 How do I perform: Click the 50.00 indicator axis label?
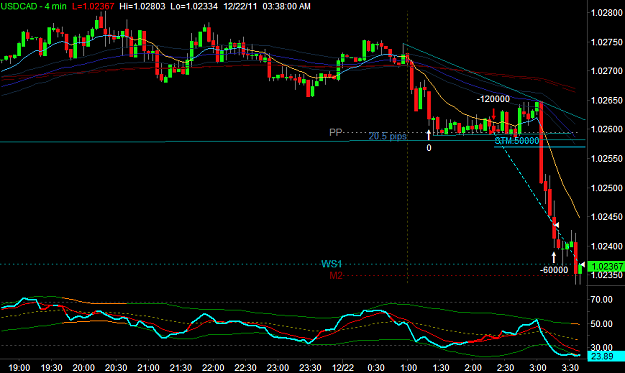[601, 324]
